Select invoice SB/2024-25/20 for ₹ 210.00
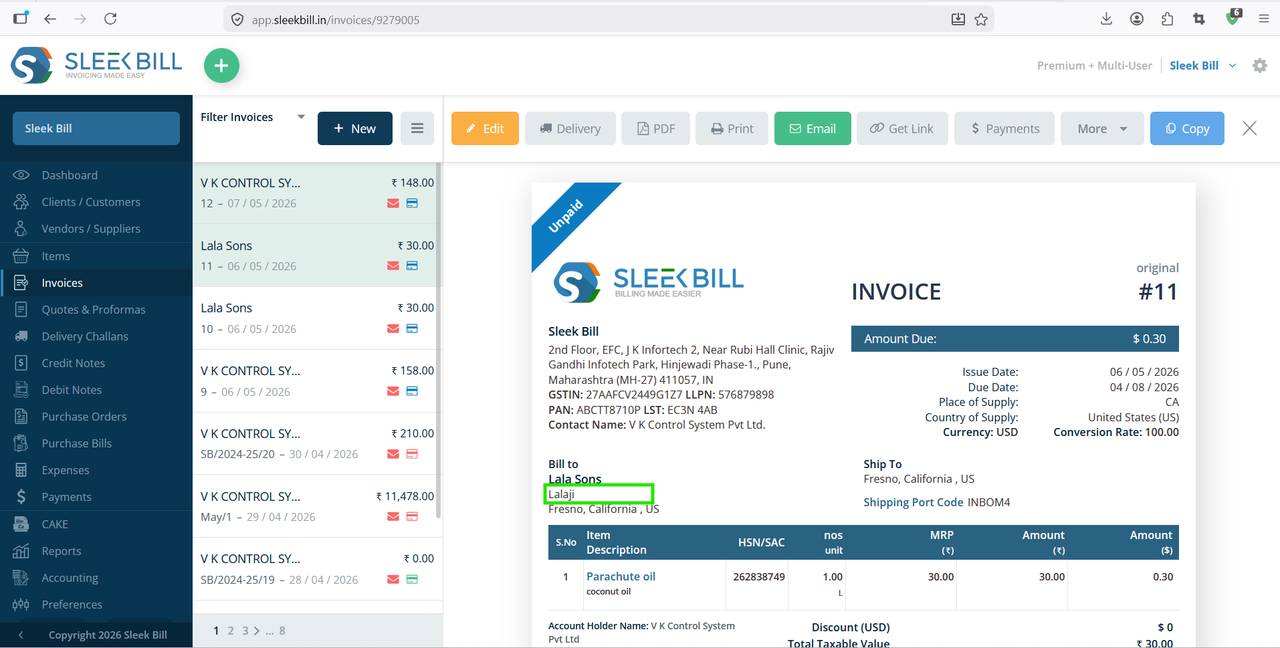Viewport: 1280px width, 648px height. coord(316,443)
